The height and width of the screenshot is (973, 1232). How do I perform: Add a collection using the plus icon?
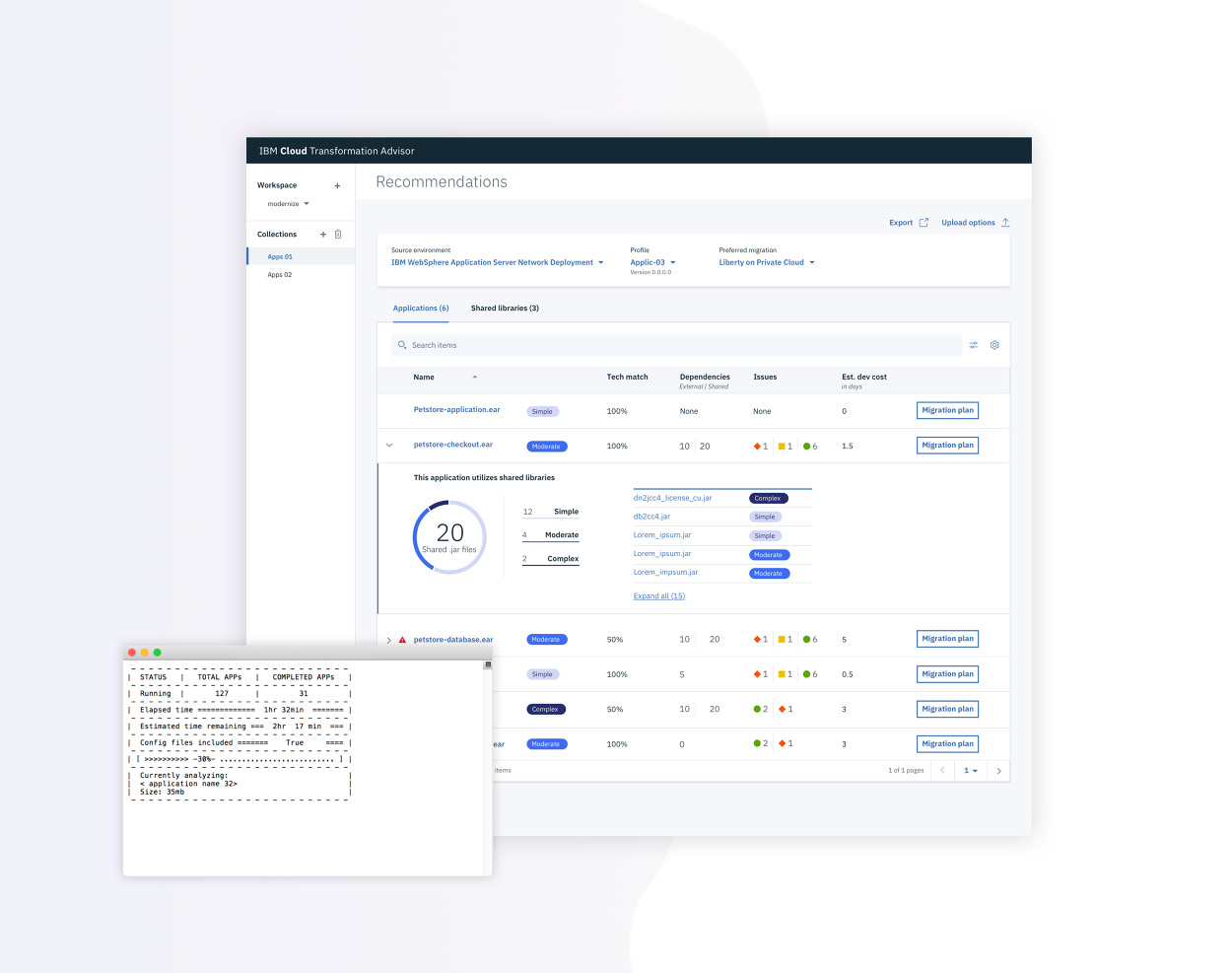click(x=322, y=235)
